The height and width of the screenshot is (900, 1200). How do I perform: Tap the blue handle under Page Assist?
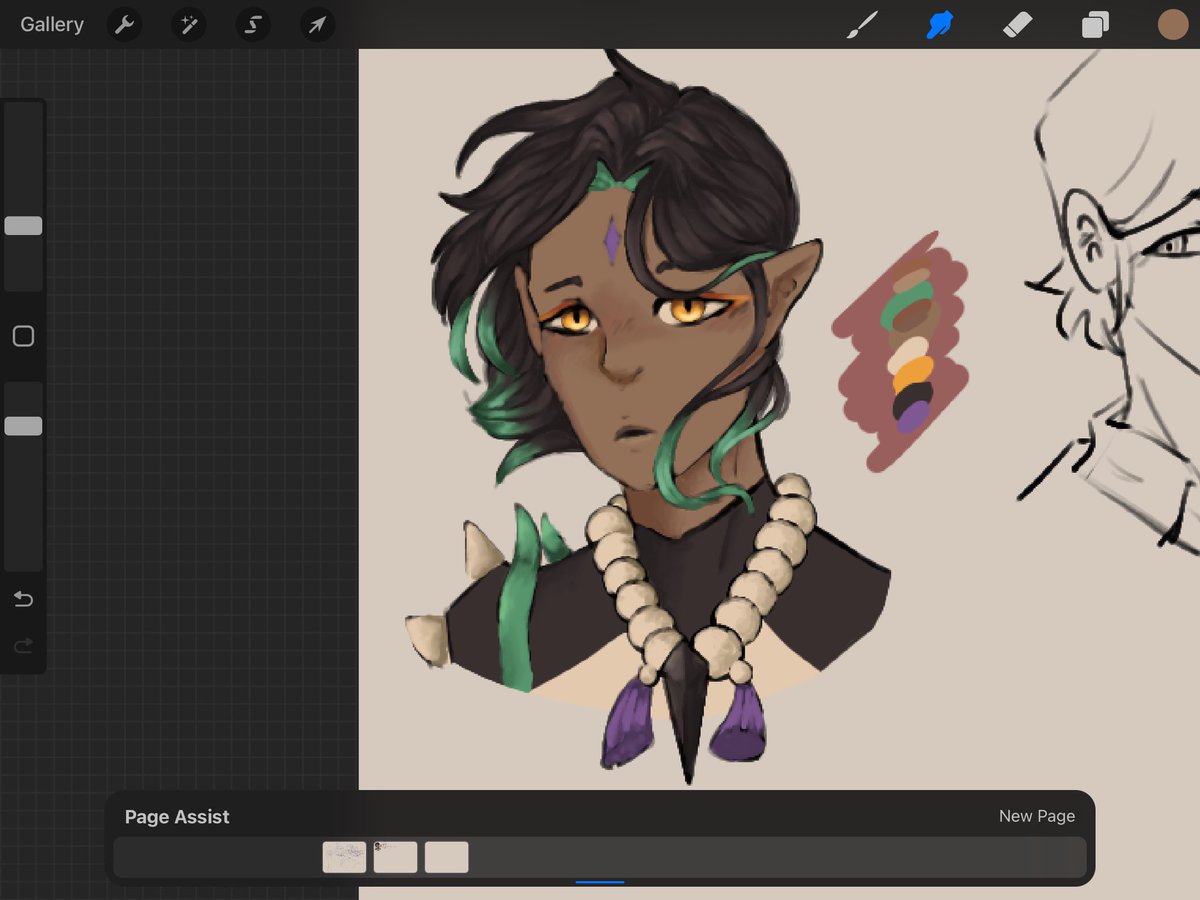(600, 882)
